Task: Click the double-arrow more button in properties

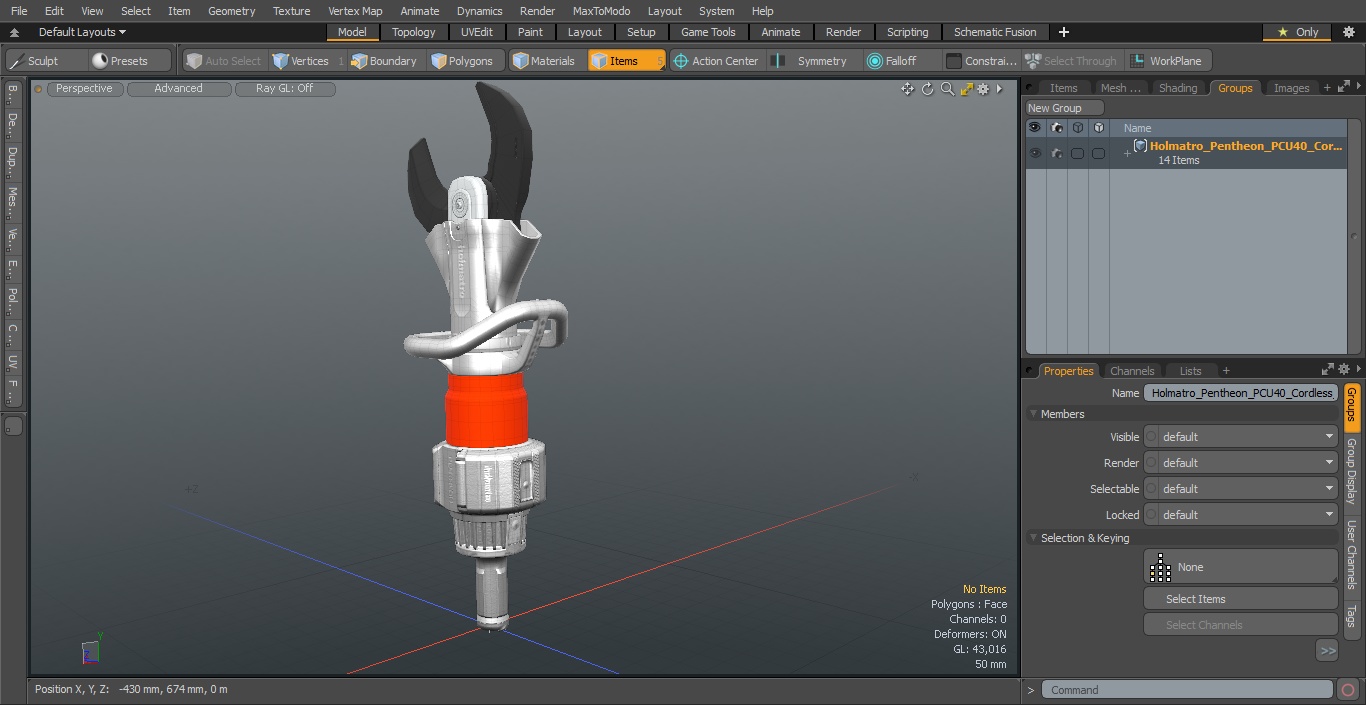Action: pos(1327,651)
